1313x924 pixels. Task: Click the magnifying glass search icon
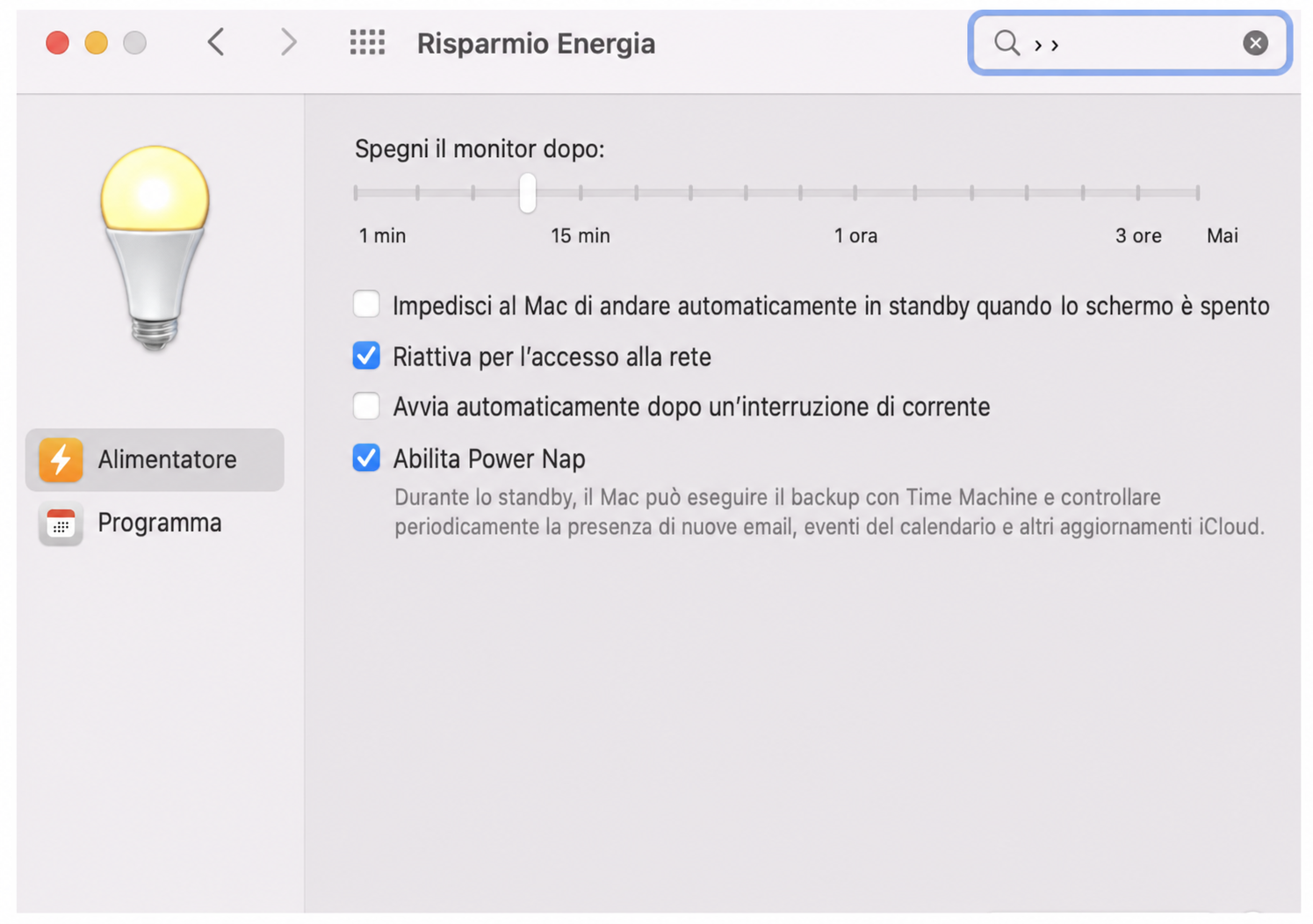pyautogui.click(x=1006, y=42)
